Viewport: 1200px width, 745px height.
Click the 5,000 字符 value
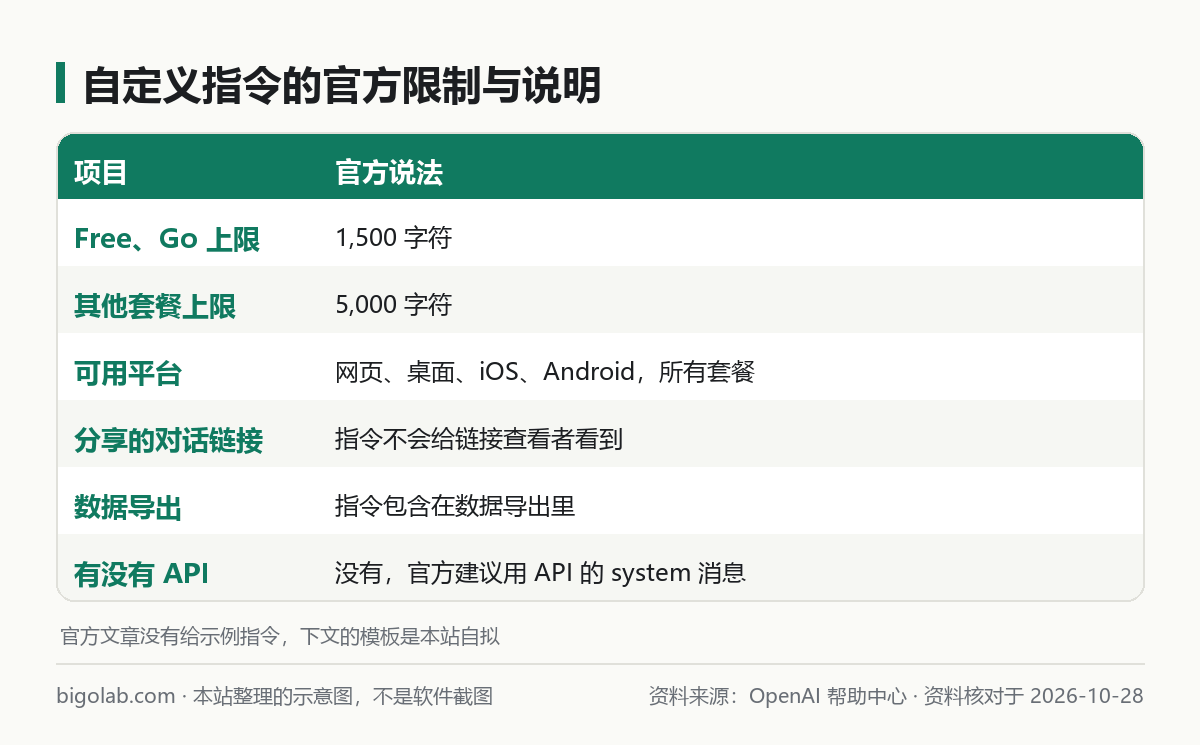(x=394, y=306)
